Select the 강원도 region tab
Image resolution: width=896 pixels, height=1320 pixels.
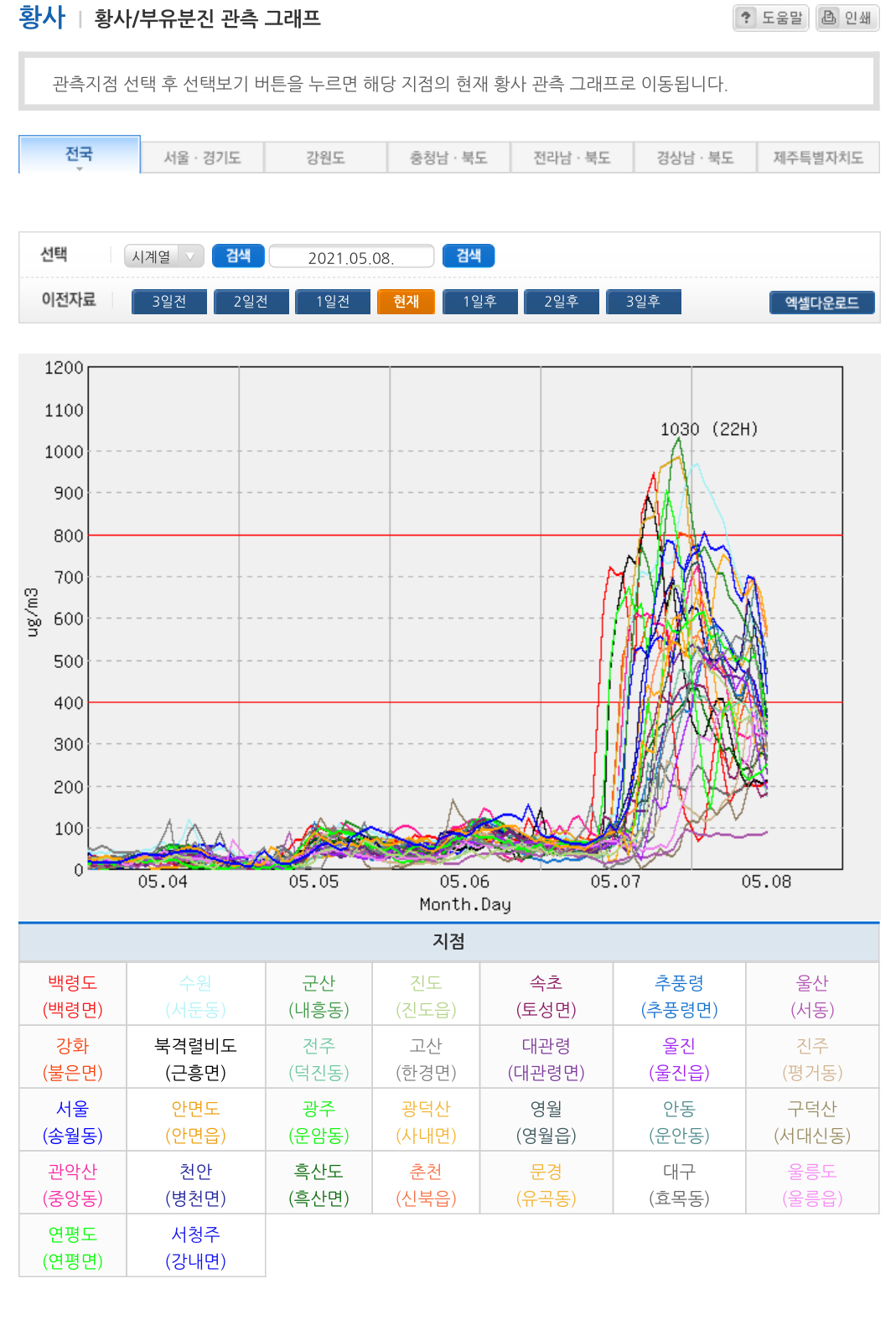click(x=325, y=158)
